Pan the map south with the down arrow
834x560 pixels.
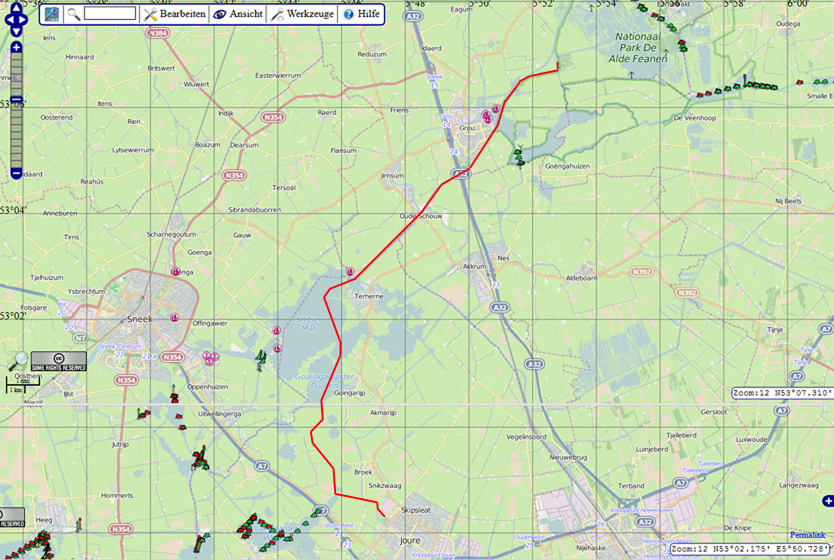(x=16, y=33)
